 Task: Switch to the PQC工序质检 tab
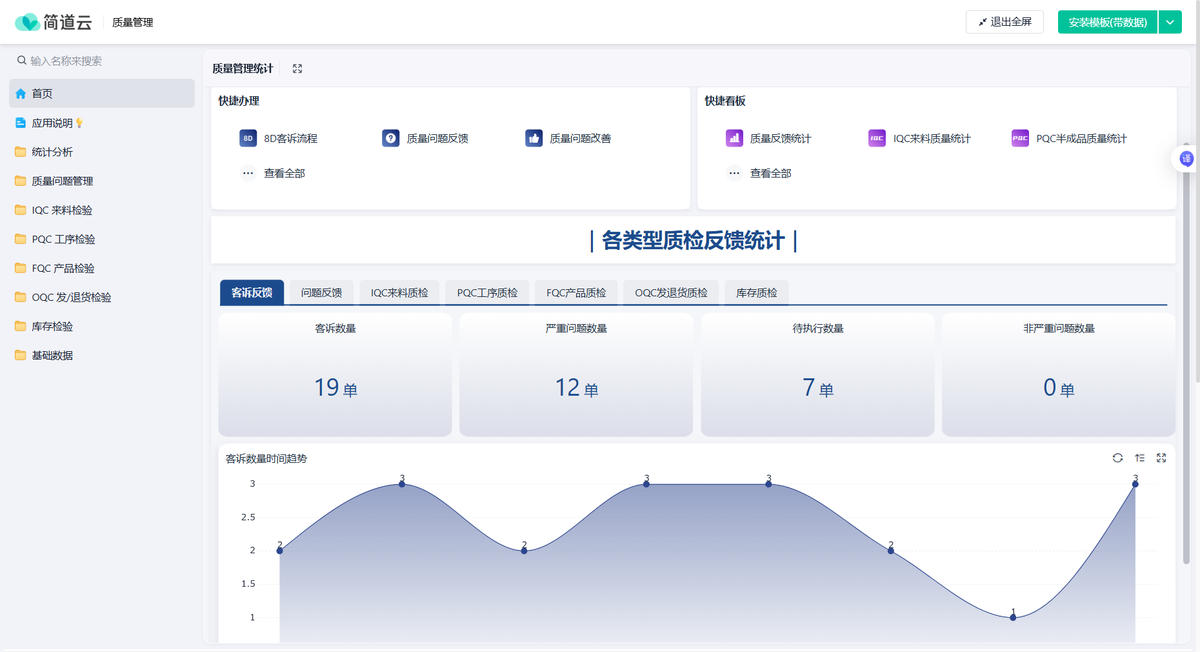pyautogui.click(x=487, y=293)
